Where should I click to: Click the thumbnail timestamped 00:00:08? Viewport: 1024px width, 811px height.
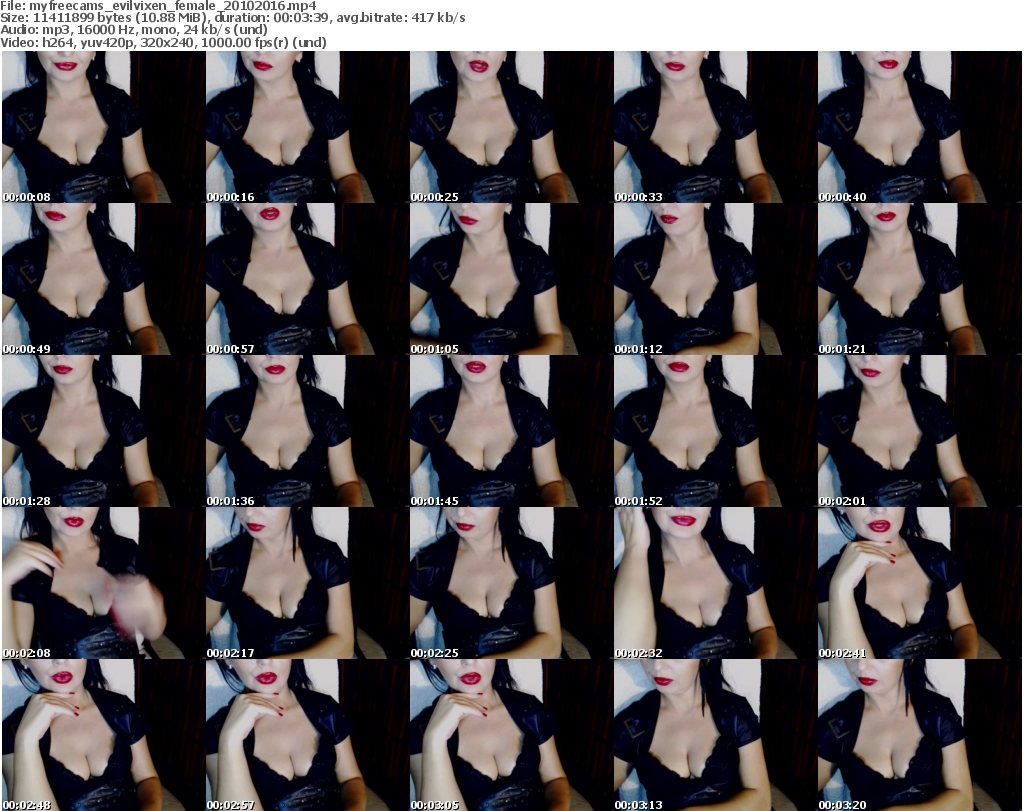[x=102, y=127]
